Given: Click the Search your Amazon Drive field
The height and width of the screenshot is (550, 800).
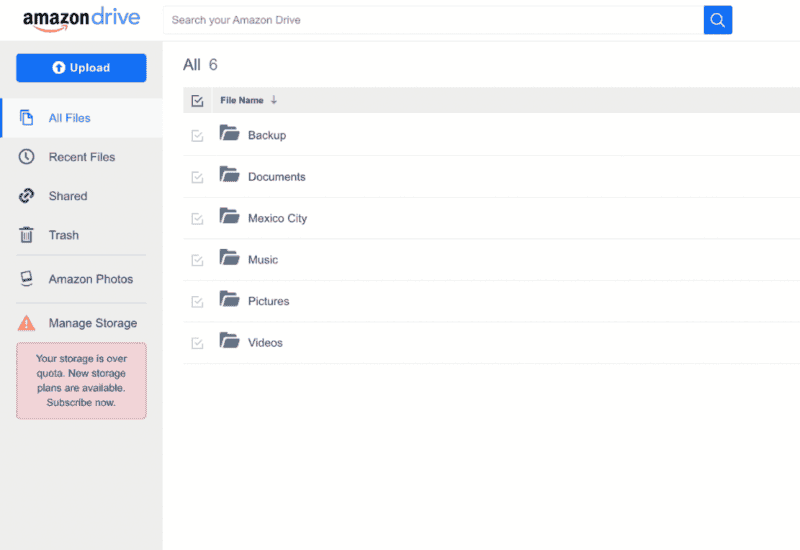Looking at the screenshot, I should point(433,20).
